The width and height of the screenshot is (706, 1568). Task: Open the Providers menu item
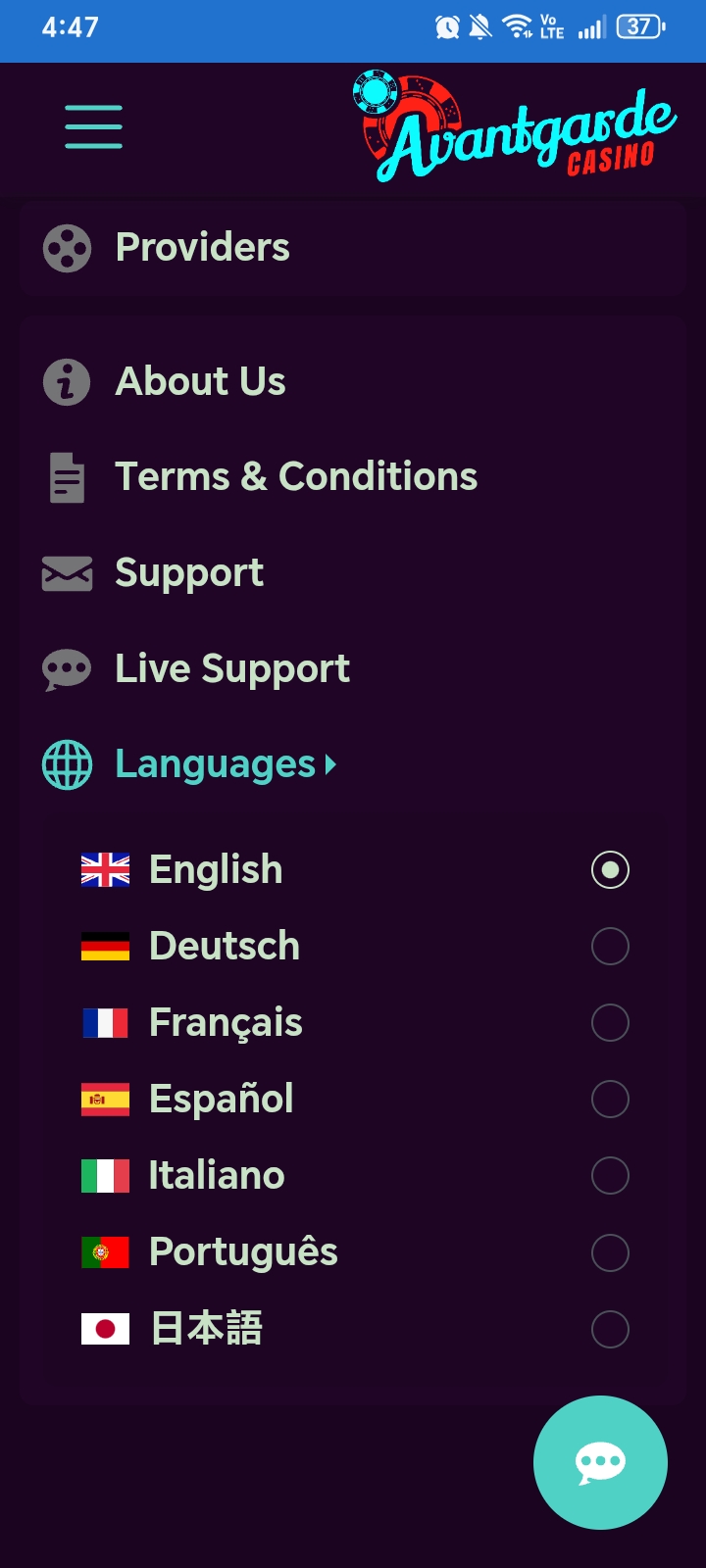203,248
